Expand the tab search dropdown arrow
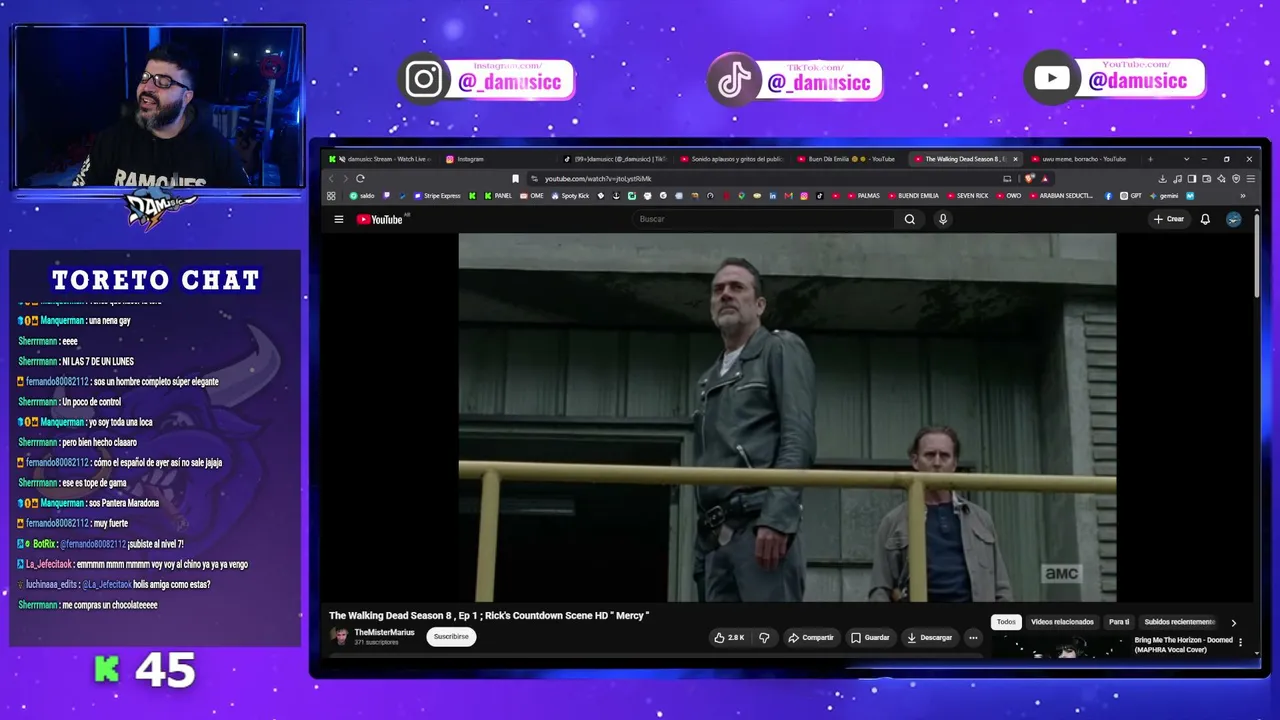Screen dimensions: 1280x720 pyautogui.click(x=1186, y=159)
